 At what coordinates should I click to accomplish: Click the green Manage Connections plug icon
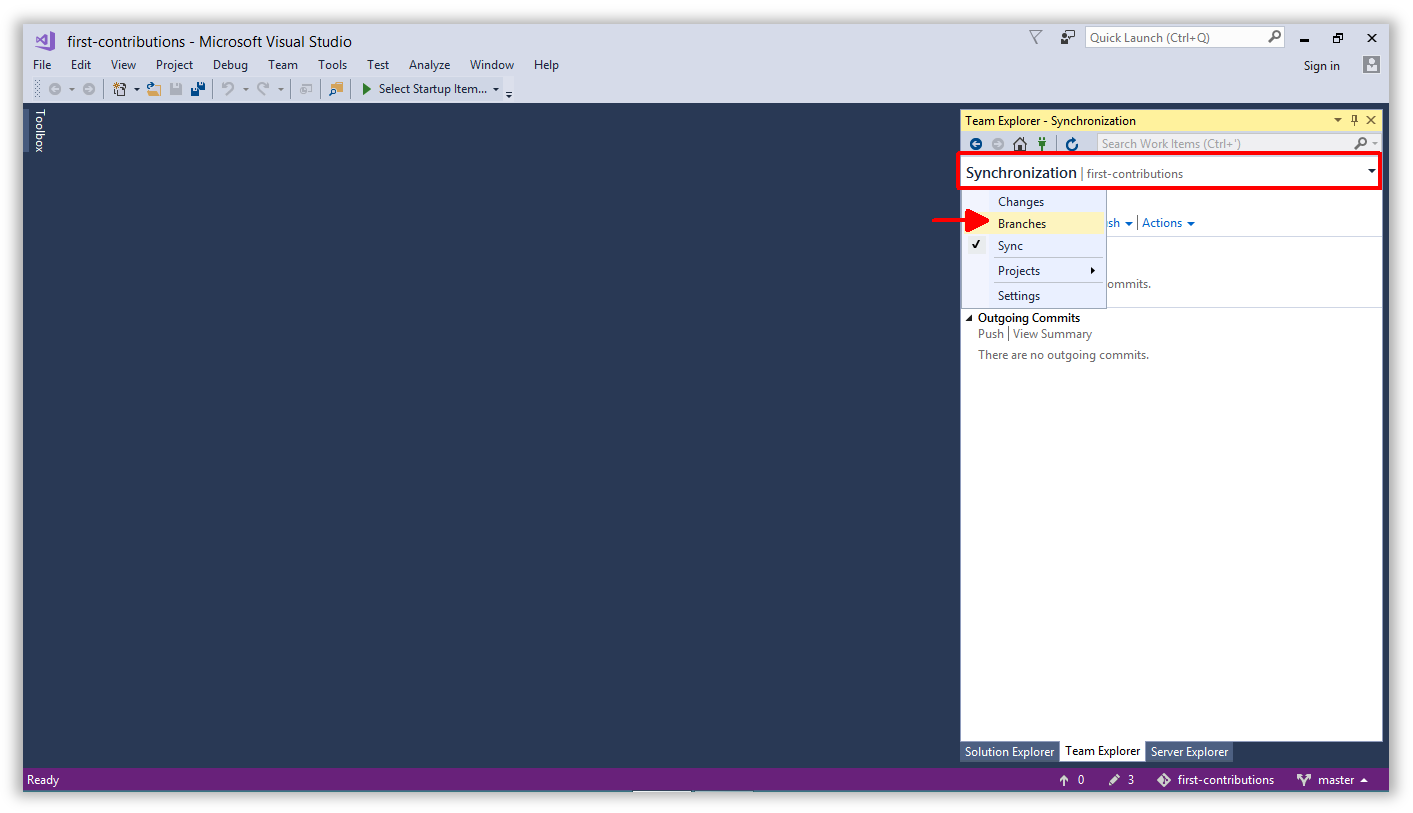1041,144
